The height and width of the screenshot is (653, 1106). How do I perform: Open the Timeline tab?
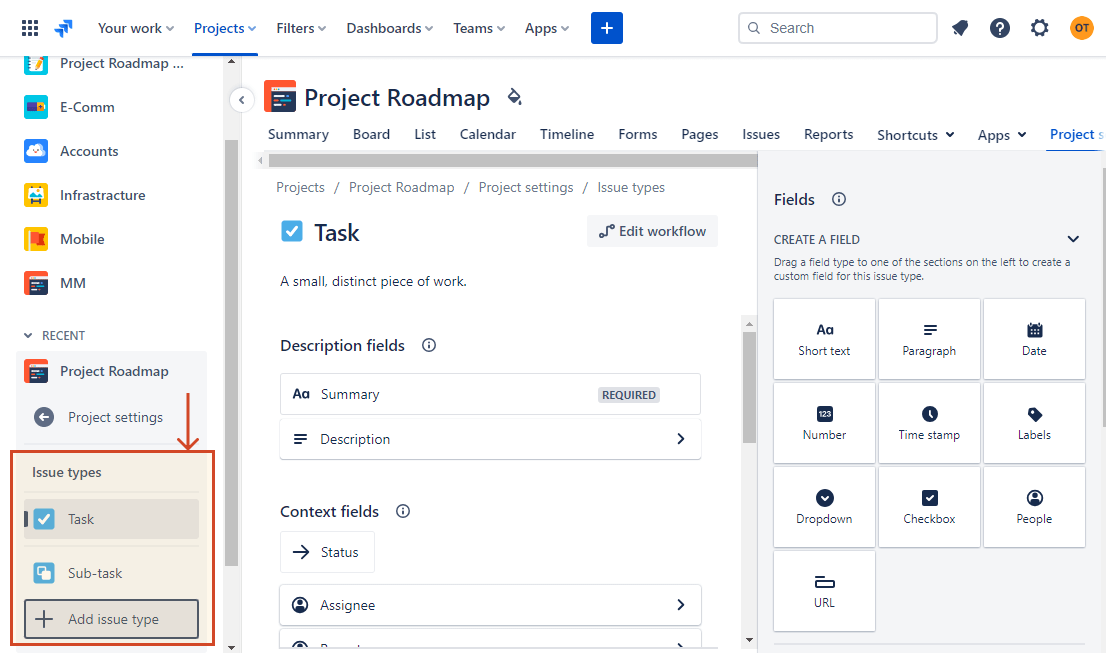(566, 134)
